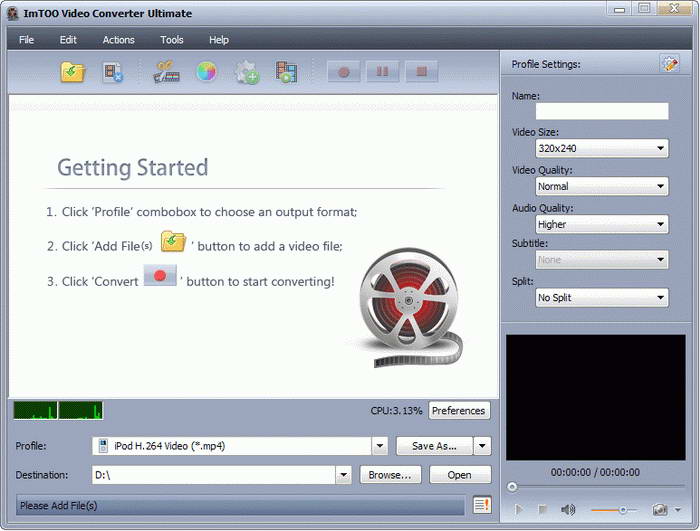Viewport: 700px width, 531px height.
Task: Open the Save As arrow dropdown
Action: [x=482, y=446]
